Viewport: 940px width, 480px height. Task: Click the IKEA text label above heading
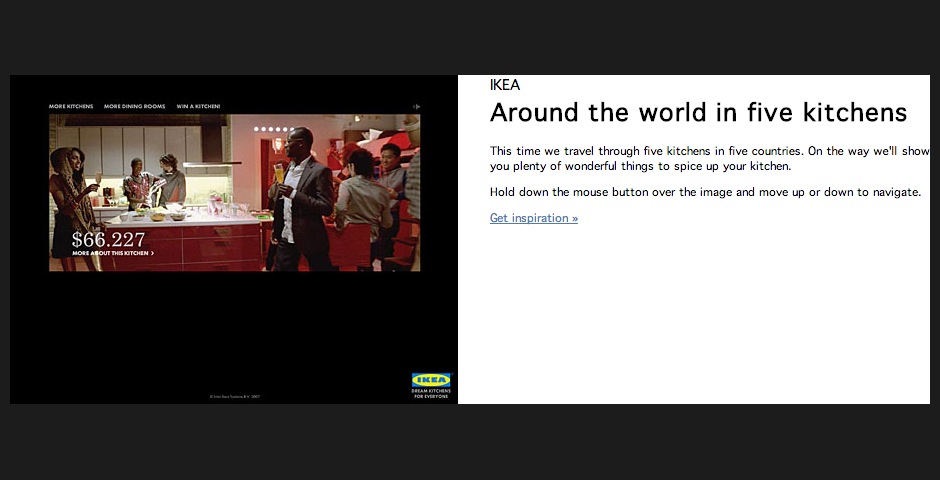click(505, 85)
